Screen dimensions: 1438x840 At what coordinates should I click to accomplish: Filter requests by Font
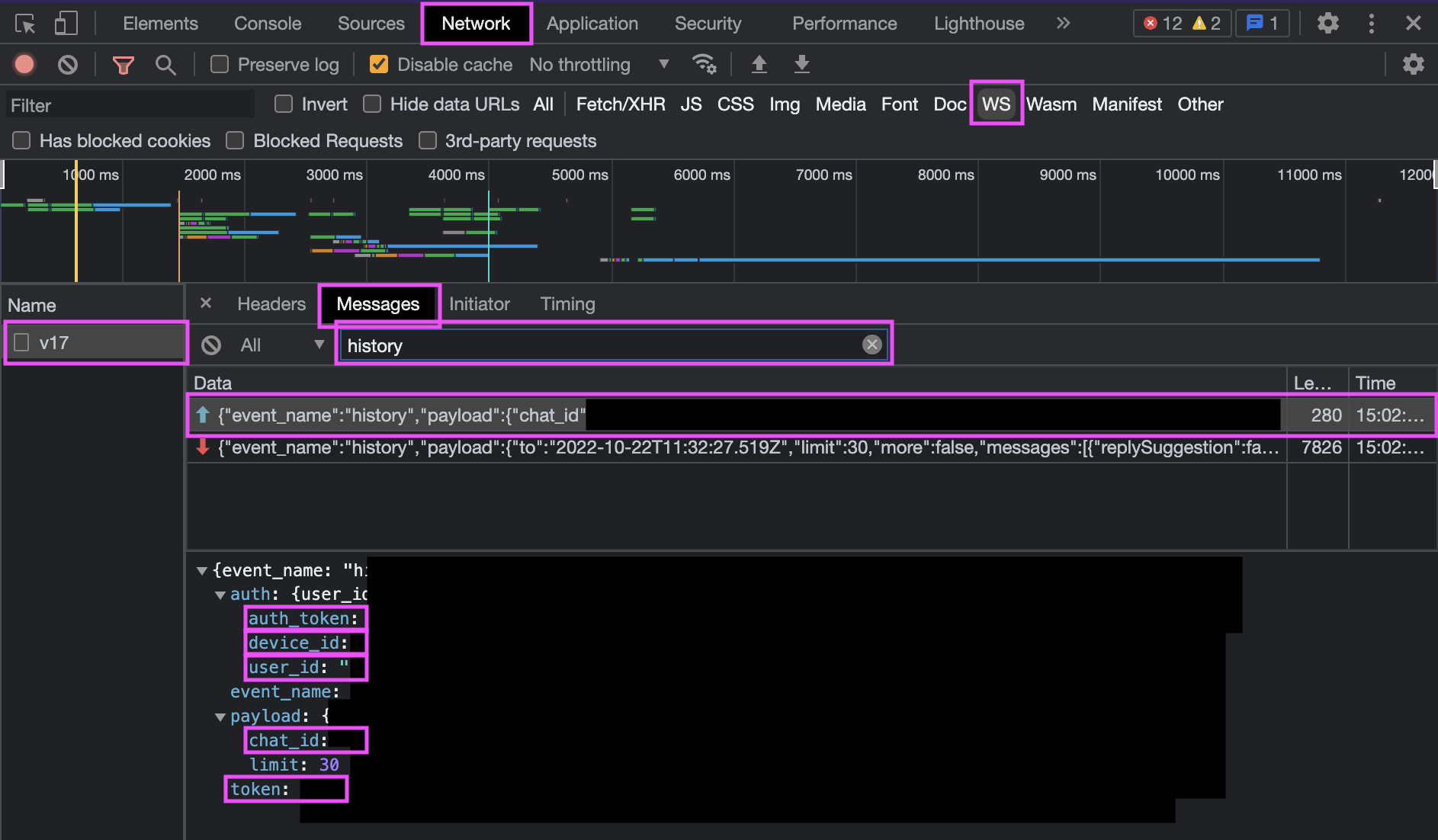pos(900,104)
